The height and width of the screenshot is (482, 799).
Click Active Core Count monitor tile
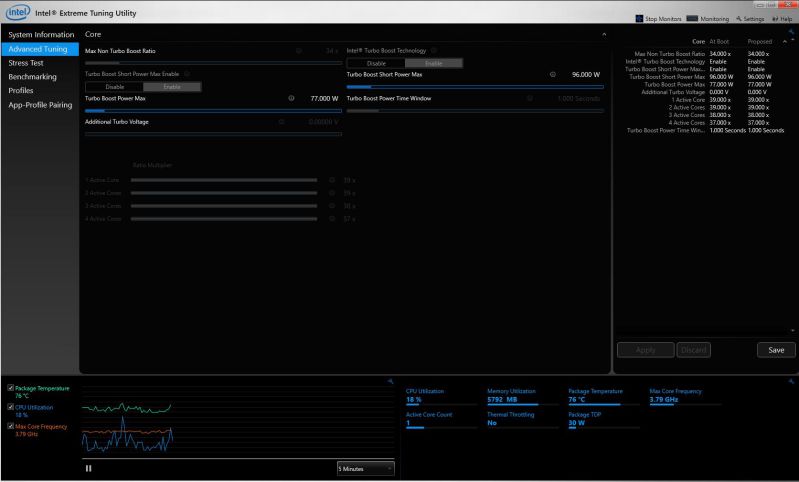coord(441,419)
